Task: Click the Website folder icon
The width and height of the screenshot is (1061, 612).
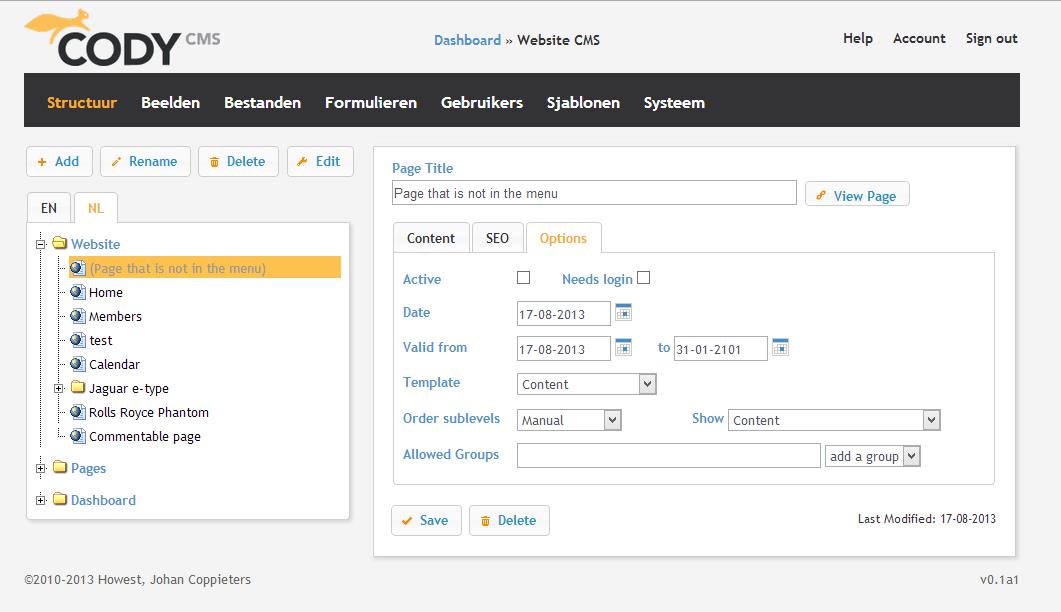Action: coord(60,243)
